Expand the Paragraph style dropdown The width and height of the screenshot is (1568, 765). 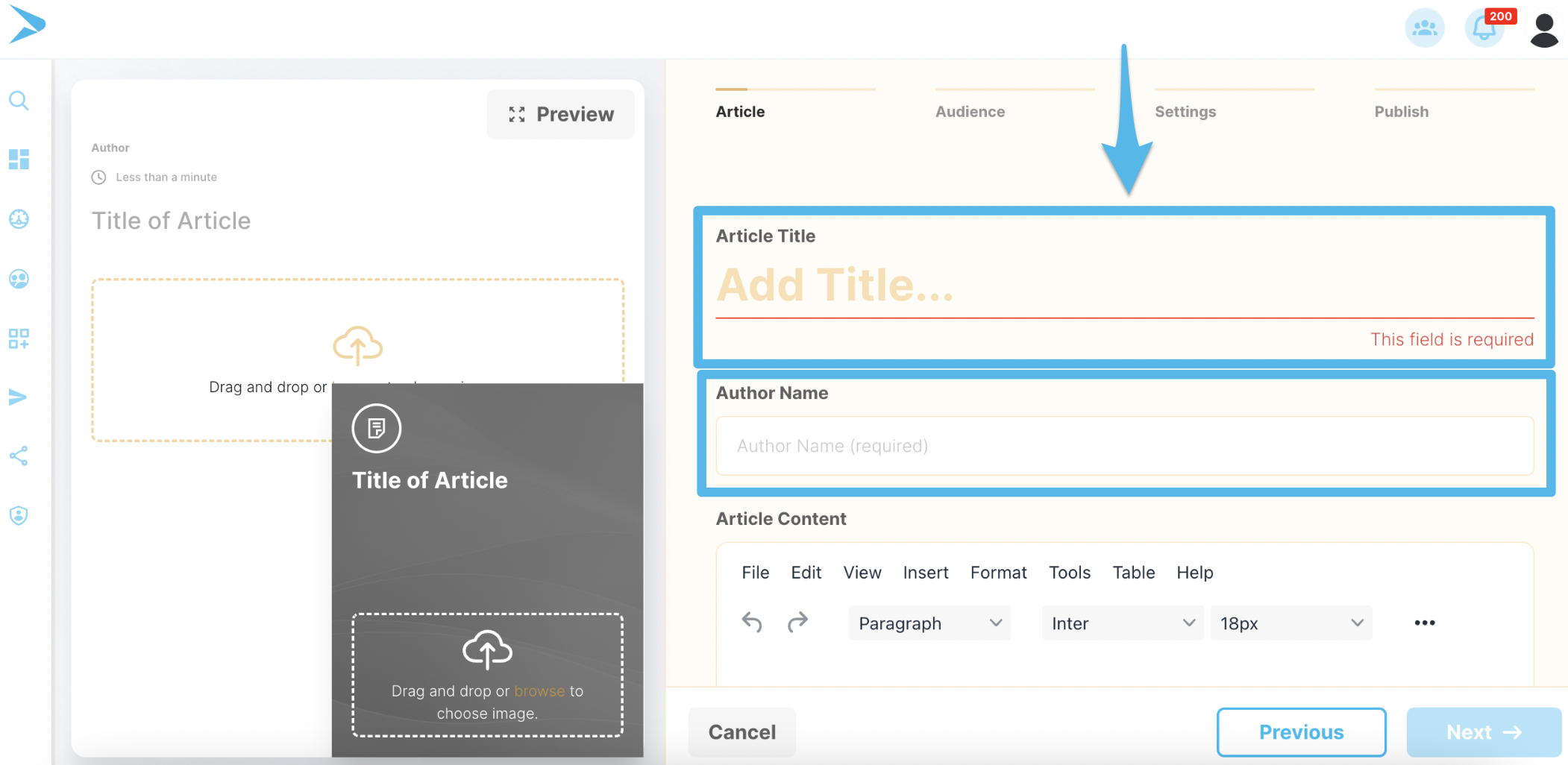[929, 623]
